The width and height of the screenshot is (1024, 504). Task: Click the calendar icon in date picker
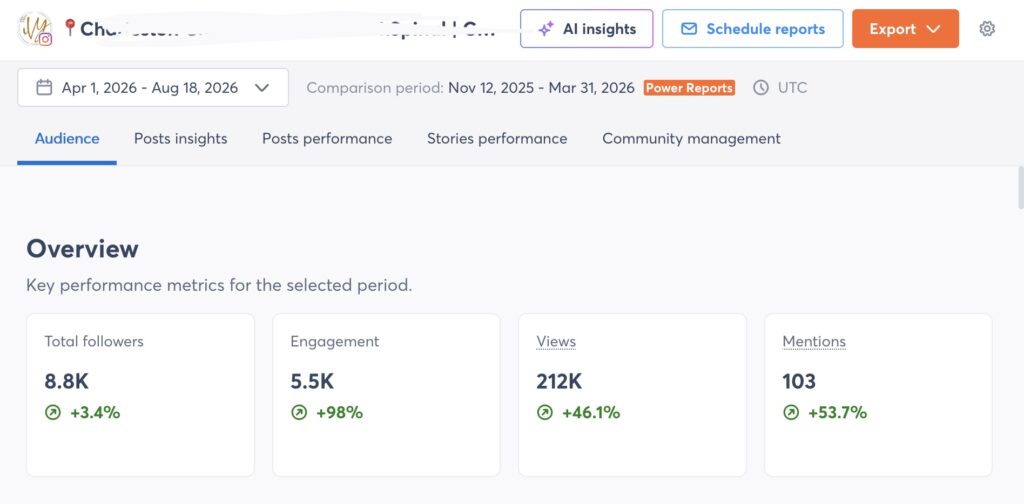(44, 87)
